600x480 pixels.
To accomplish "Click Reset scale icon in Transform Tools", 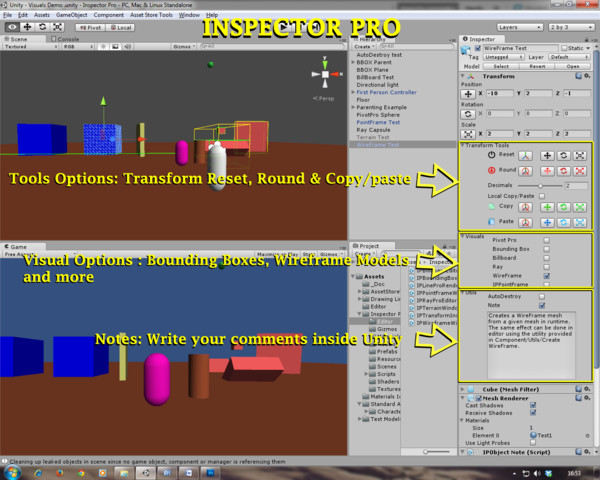I will (580, 156).
